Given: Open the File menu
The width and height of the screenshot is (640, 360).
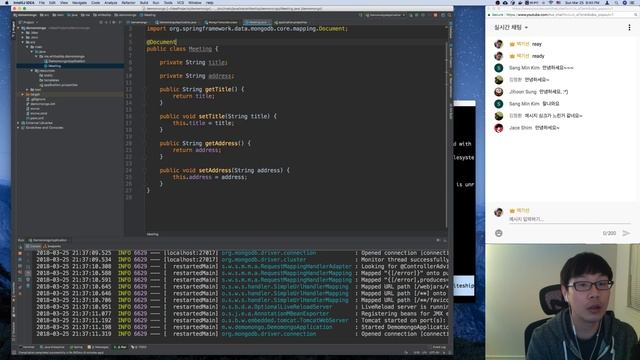Looking at the screenshot, I should (42, 2).
